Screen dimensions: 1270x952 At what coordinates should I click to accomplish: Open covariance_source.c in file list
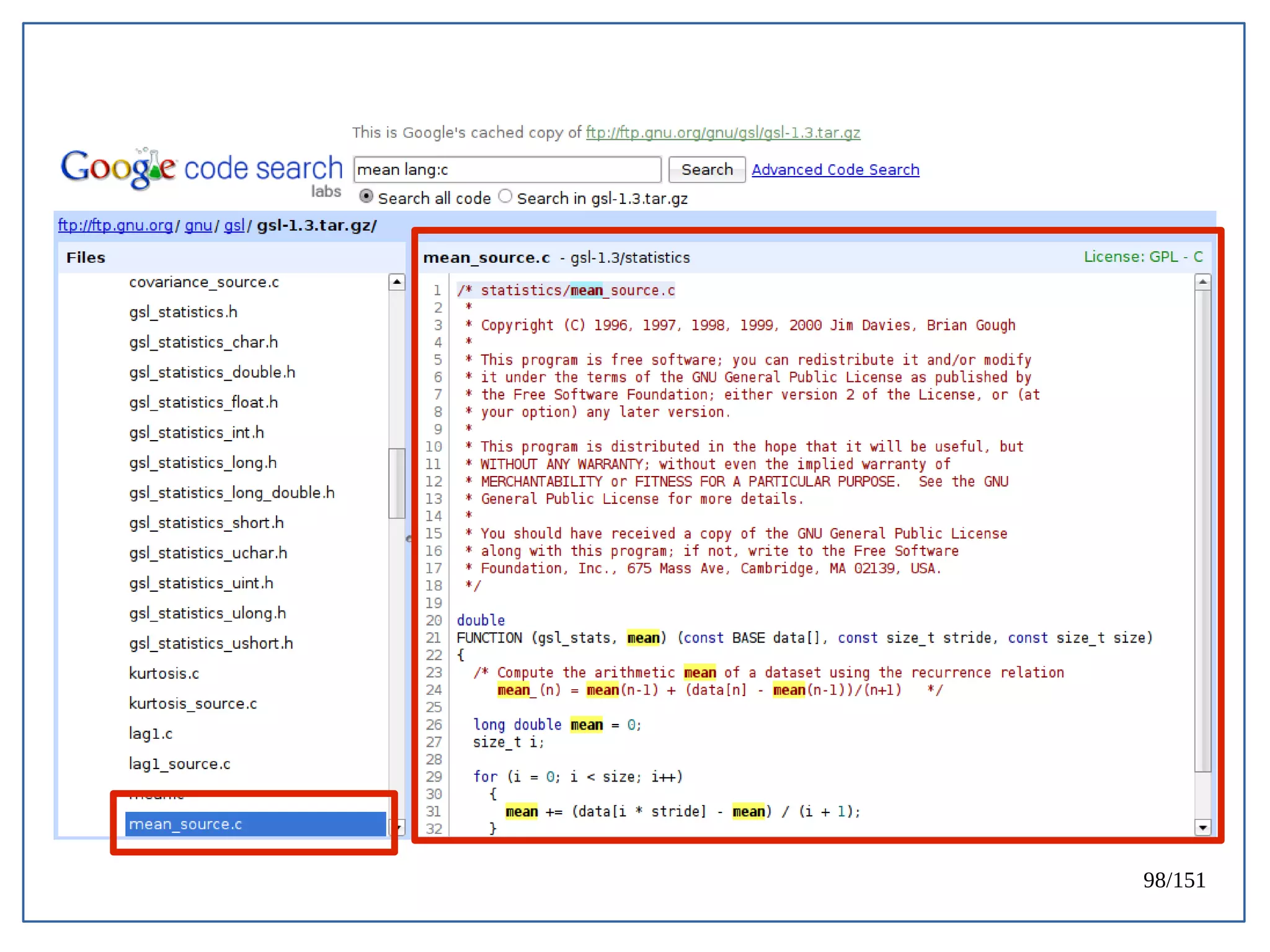(204, 283)
